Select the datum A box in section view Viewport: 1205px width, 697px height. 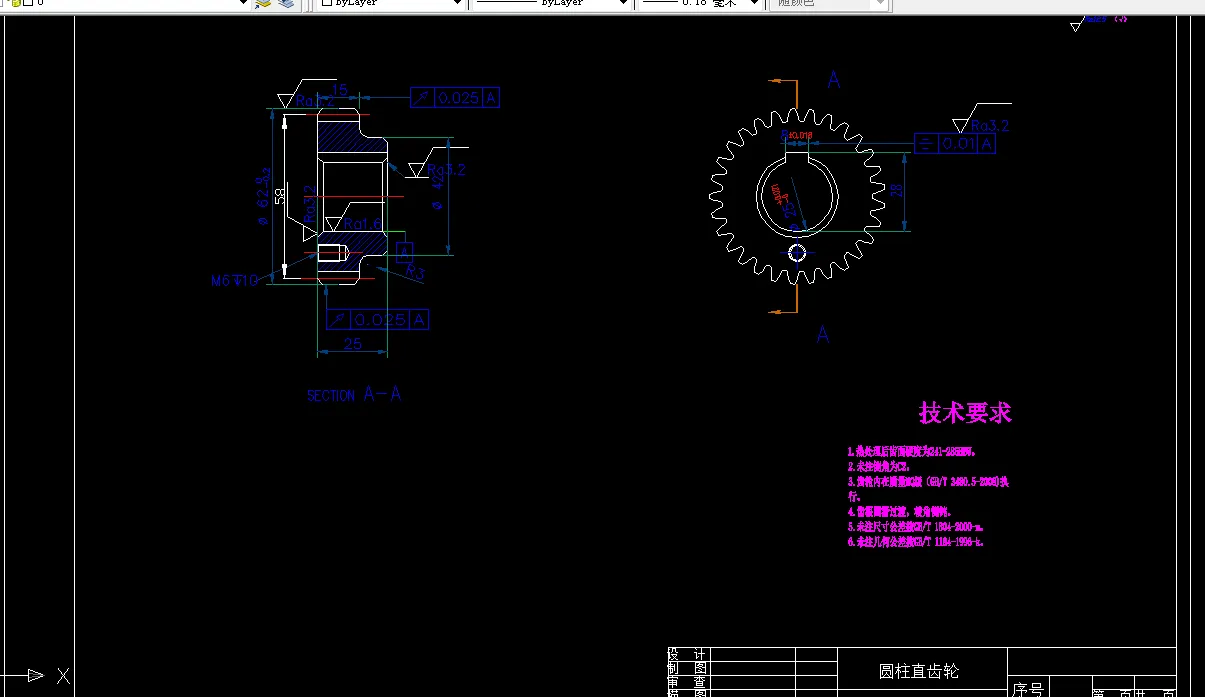tap(405, 252)
